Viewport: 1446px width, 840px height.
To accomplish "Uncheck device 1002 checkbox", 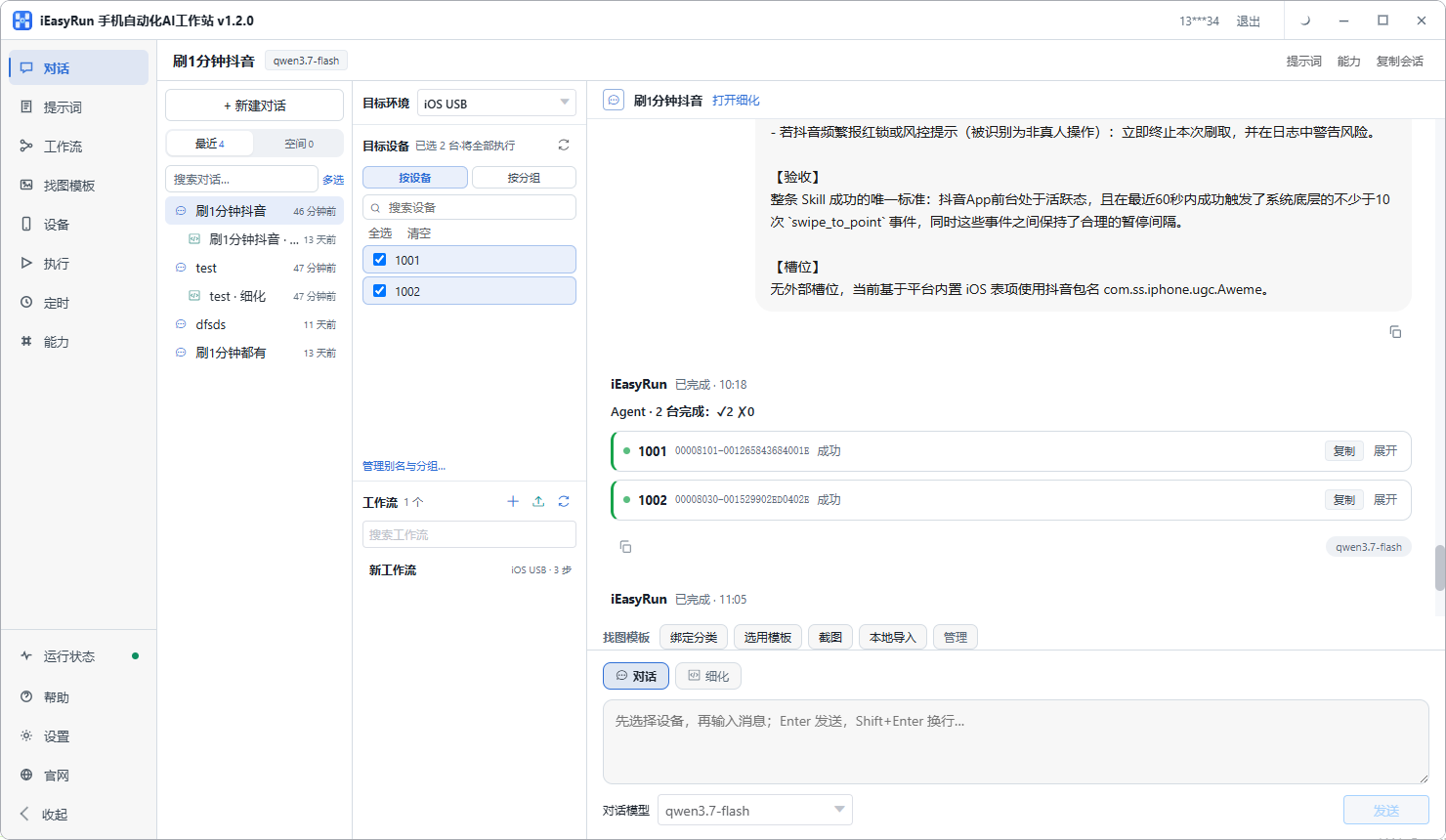I will 379,291.
